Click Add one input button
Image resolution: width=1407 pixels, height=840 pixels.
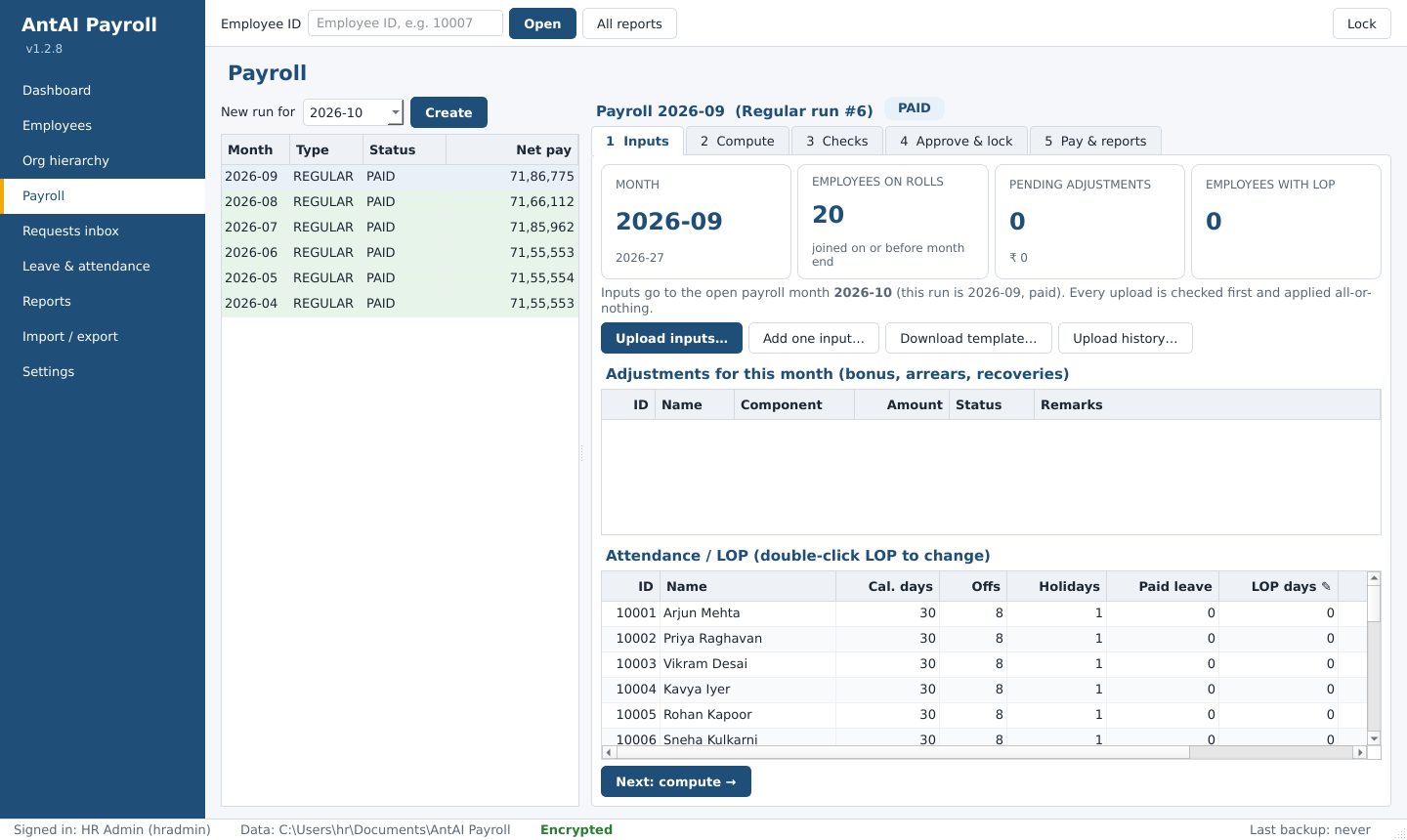tap(813, 338)
